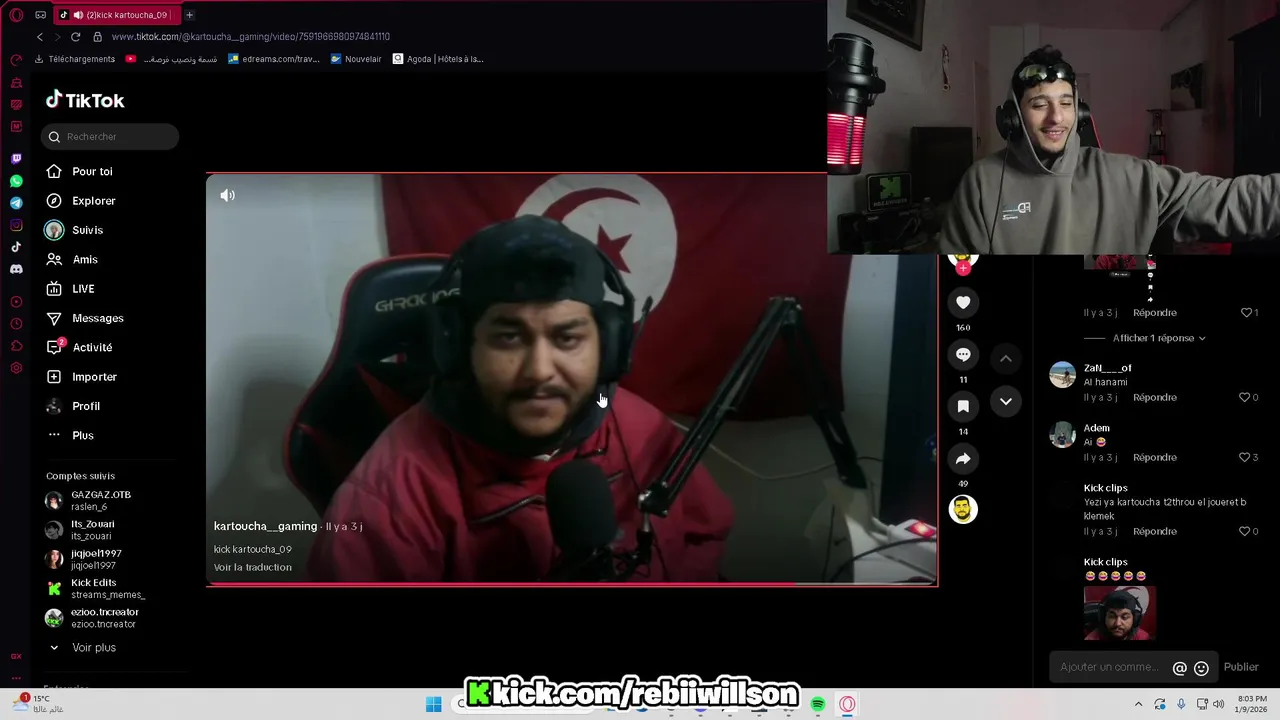Show hidden system tray icons chevron
The width and height of the screenshot is (1280, 720).
(x=1138, y=704)
